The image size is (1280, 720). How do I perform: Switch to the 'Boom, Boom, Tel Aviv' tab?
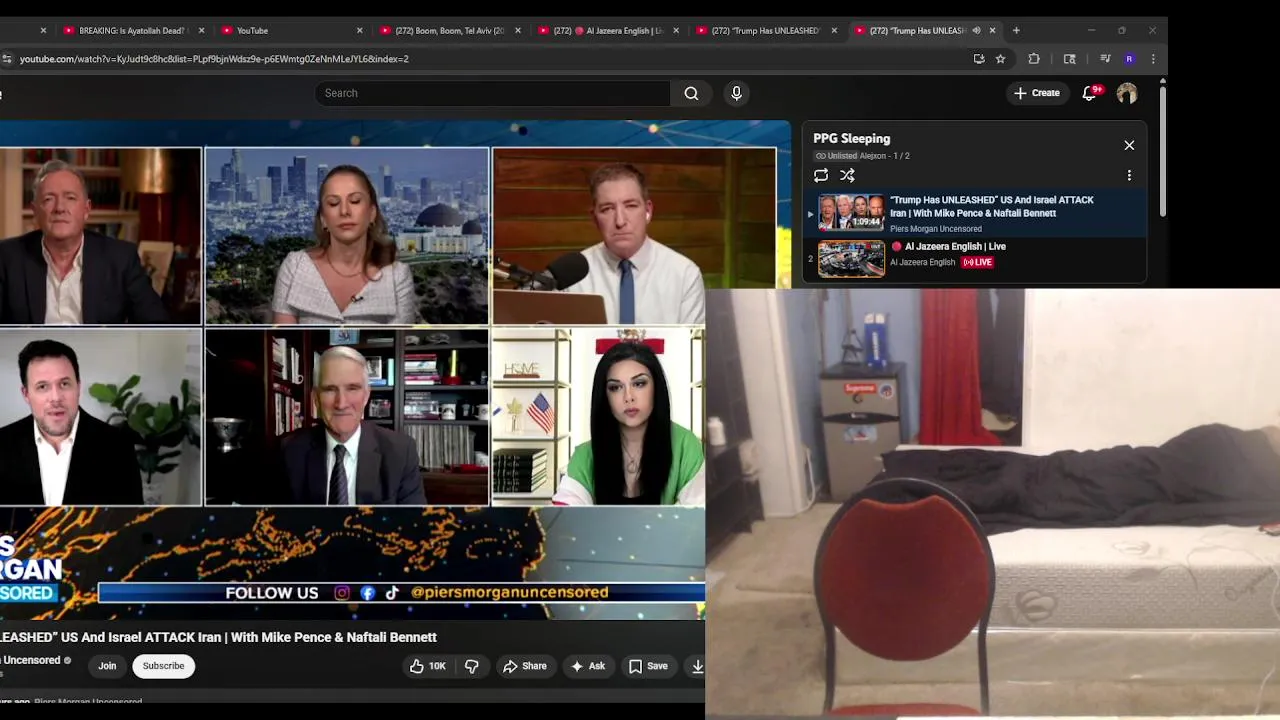[448, 30]
